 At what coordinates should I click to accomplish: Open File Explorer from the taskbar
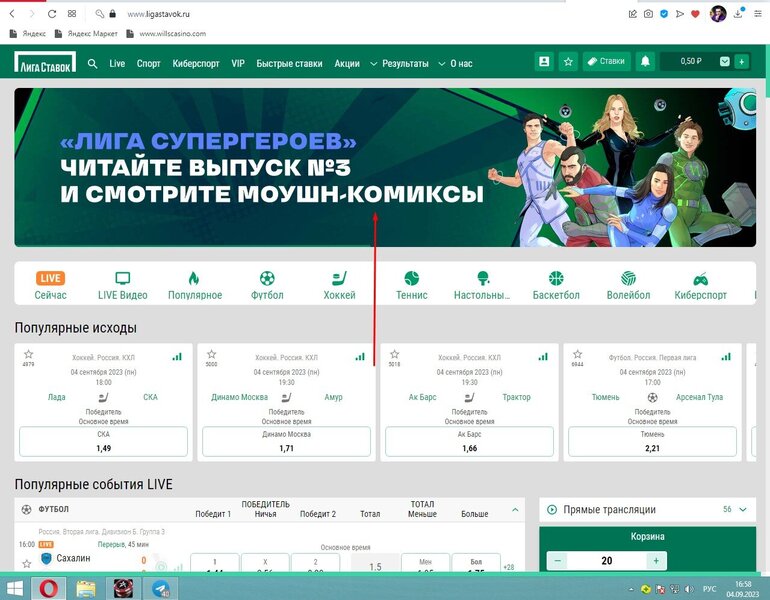(85, 588)
